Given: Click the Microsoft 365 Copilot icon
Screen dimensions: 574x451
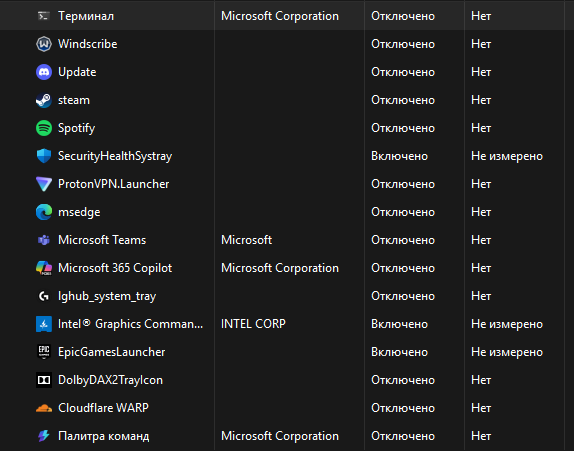Looking at the screenshot, I should (44, 268).
